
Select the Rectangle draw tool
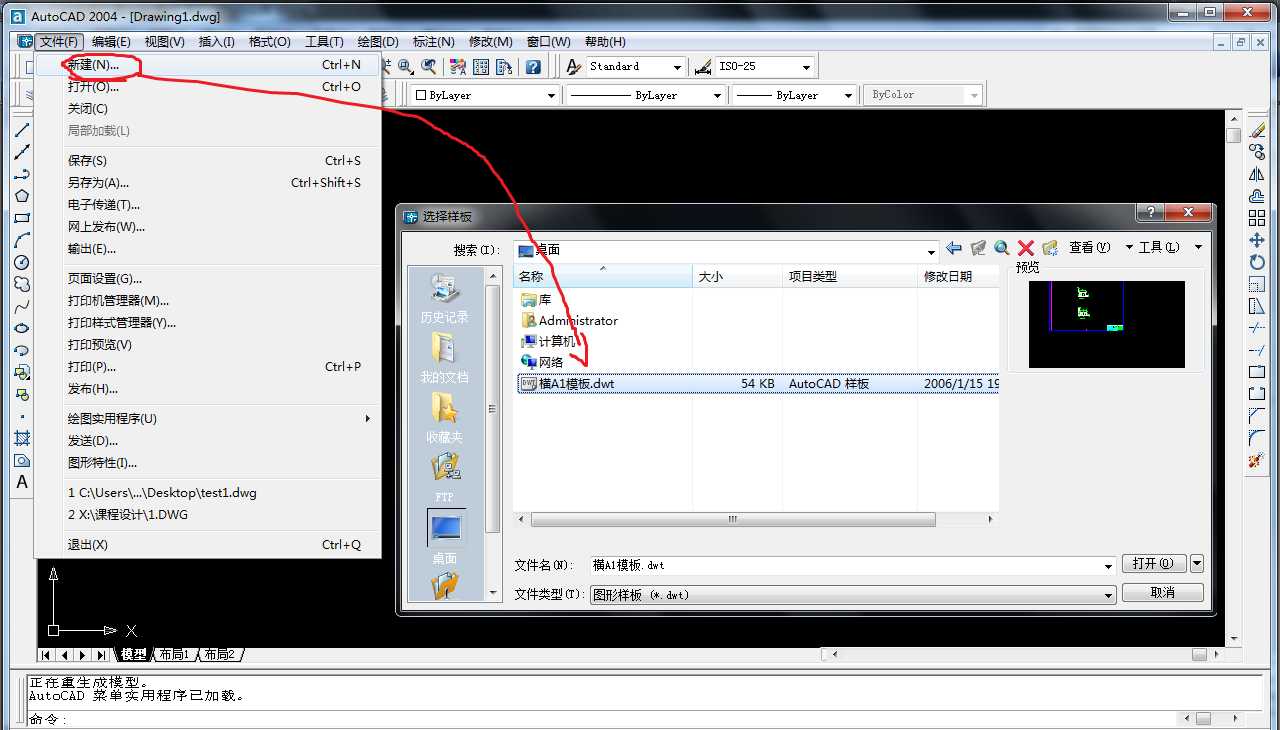click(21, 218)
